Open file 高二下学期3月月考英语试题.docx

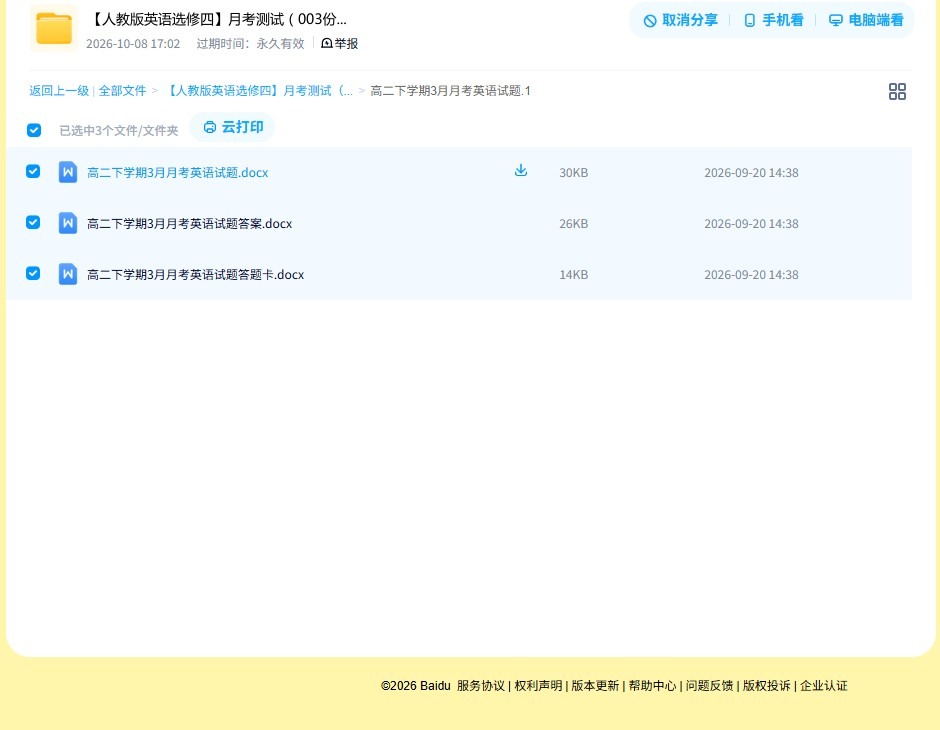pos(177,173)
